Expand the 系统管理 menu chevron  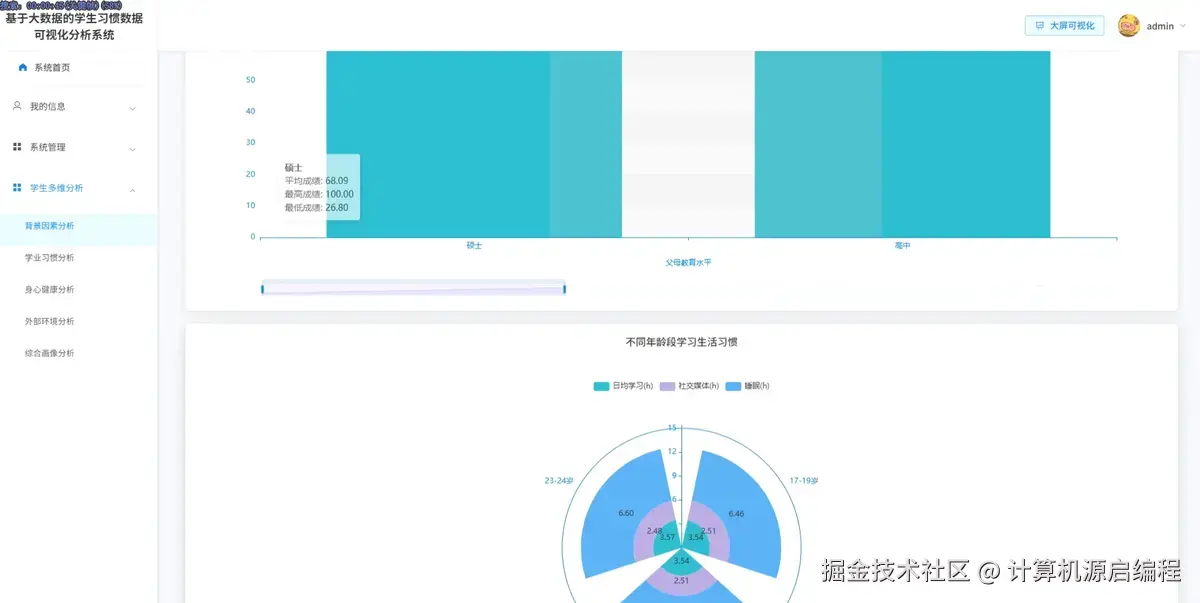tap(133, 149)
